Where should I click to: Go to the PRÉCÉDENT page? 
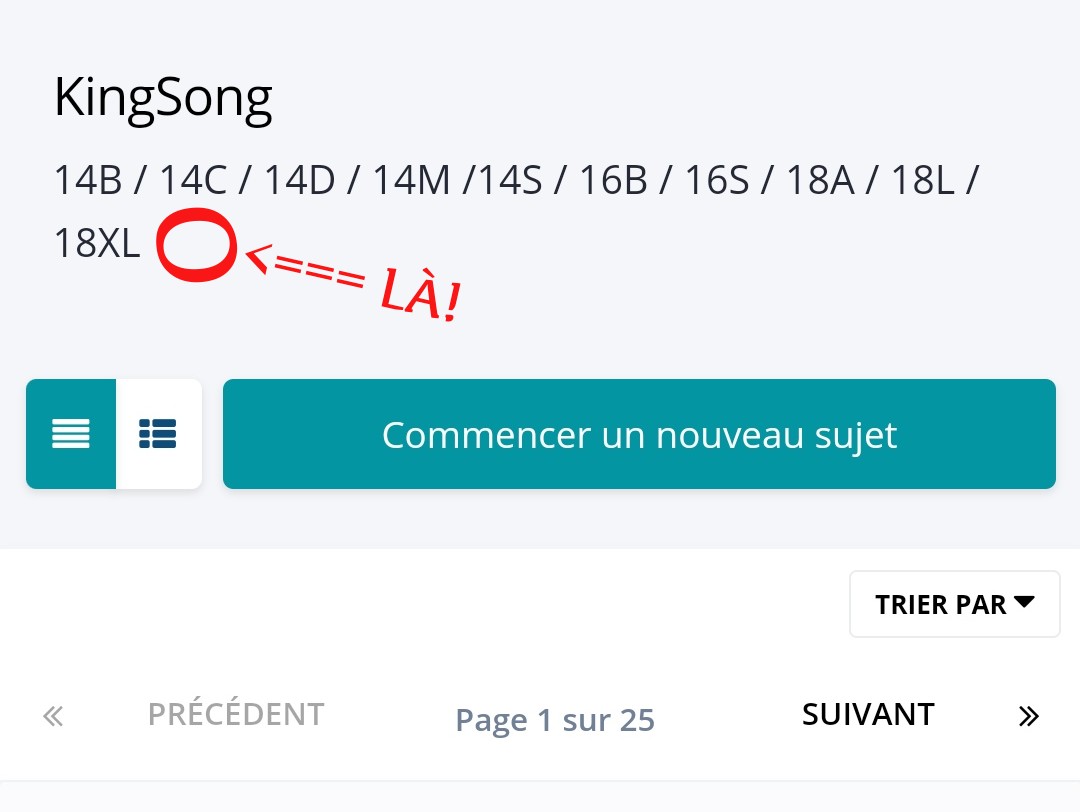click(x=236, y=714)
